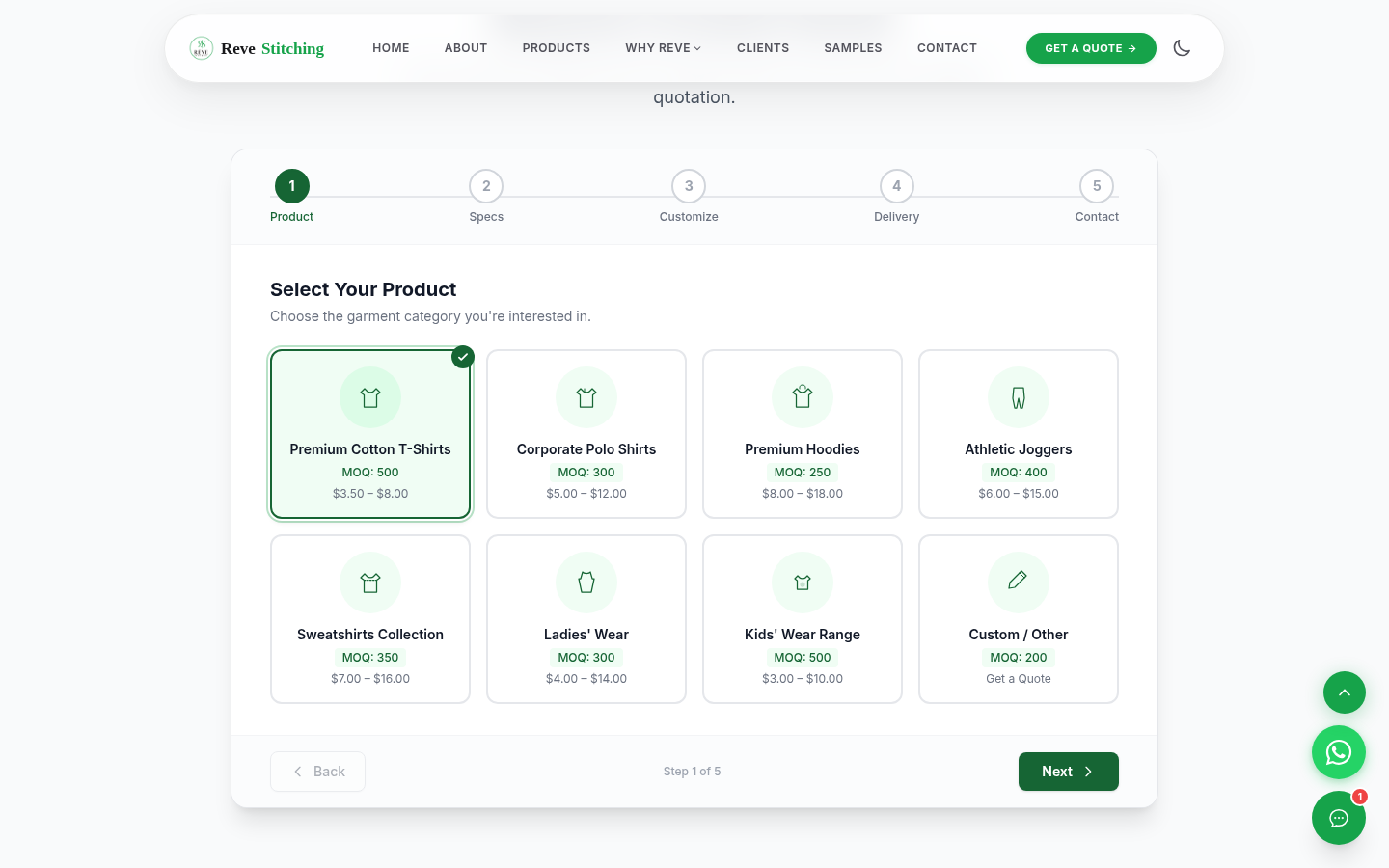Image resolution: width=1389 pixels, height=868 pixels.
Task: Open WhatsApp chat floating button
Action: [1339, 752]
